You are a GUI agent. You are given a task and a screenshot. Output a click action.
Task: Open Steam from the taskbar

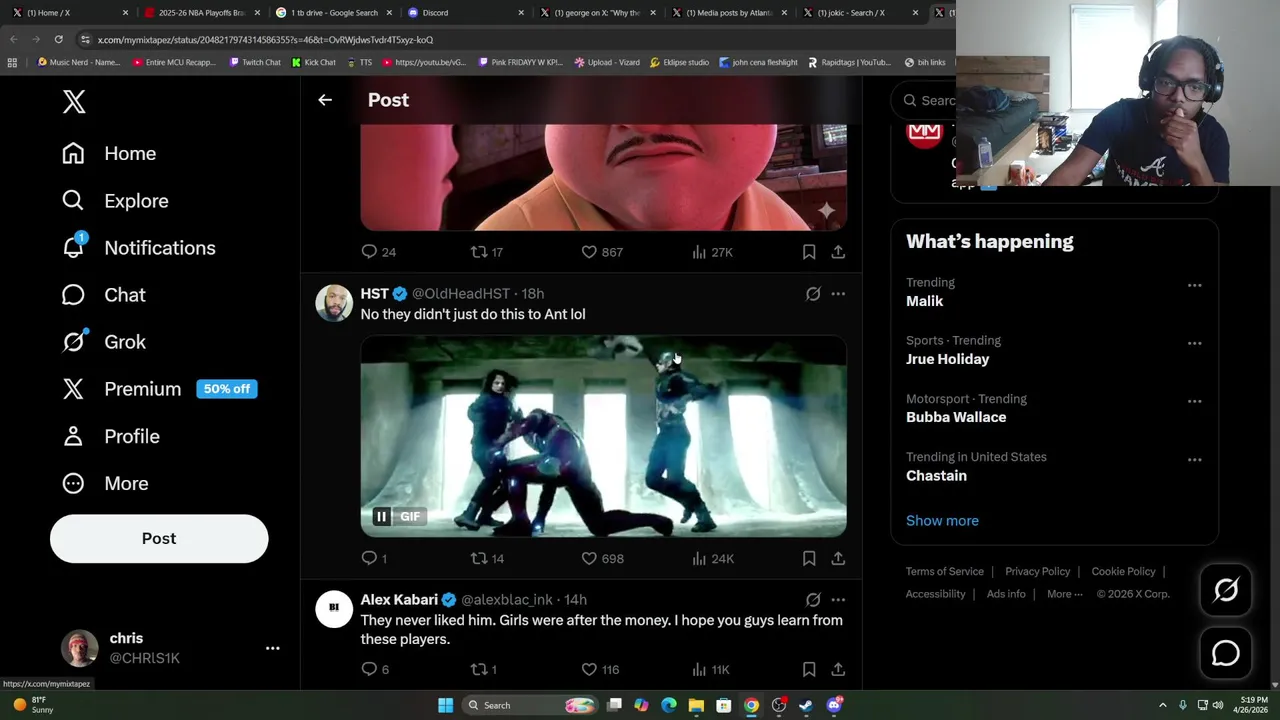click(x=806, y=705)
